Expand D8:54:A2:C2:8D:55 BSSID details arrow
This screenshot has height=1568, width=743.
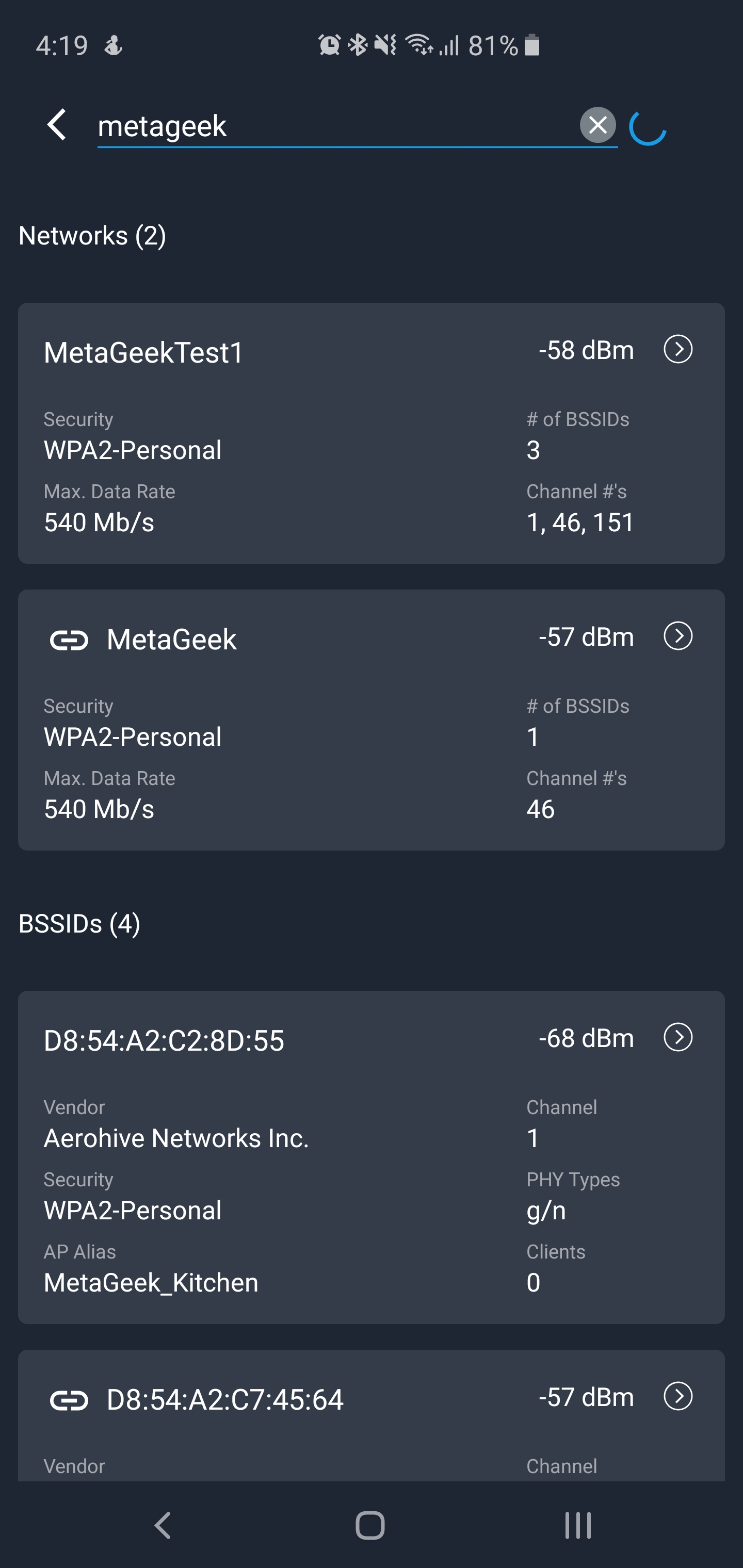(x=678, y=1037)
